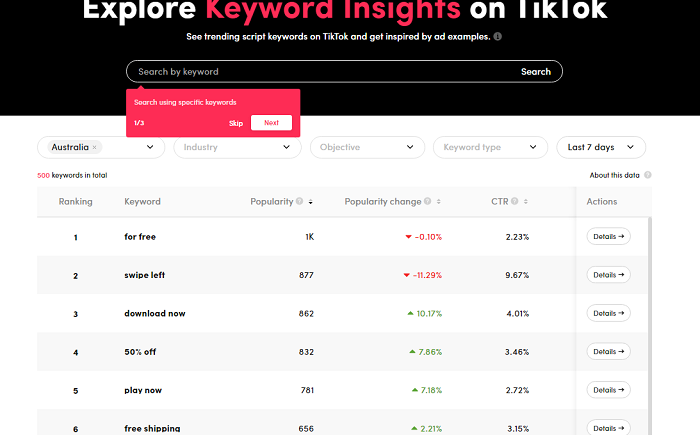Select the '50% off' keyword text
The width and height of the screenshot is (700, 435).
click(140, 352)
